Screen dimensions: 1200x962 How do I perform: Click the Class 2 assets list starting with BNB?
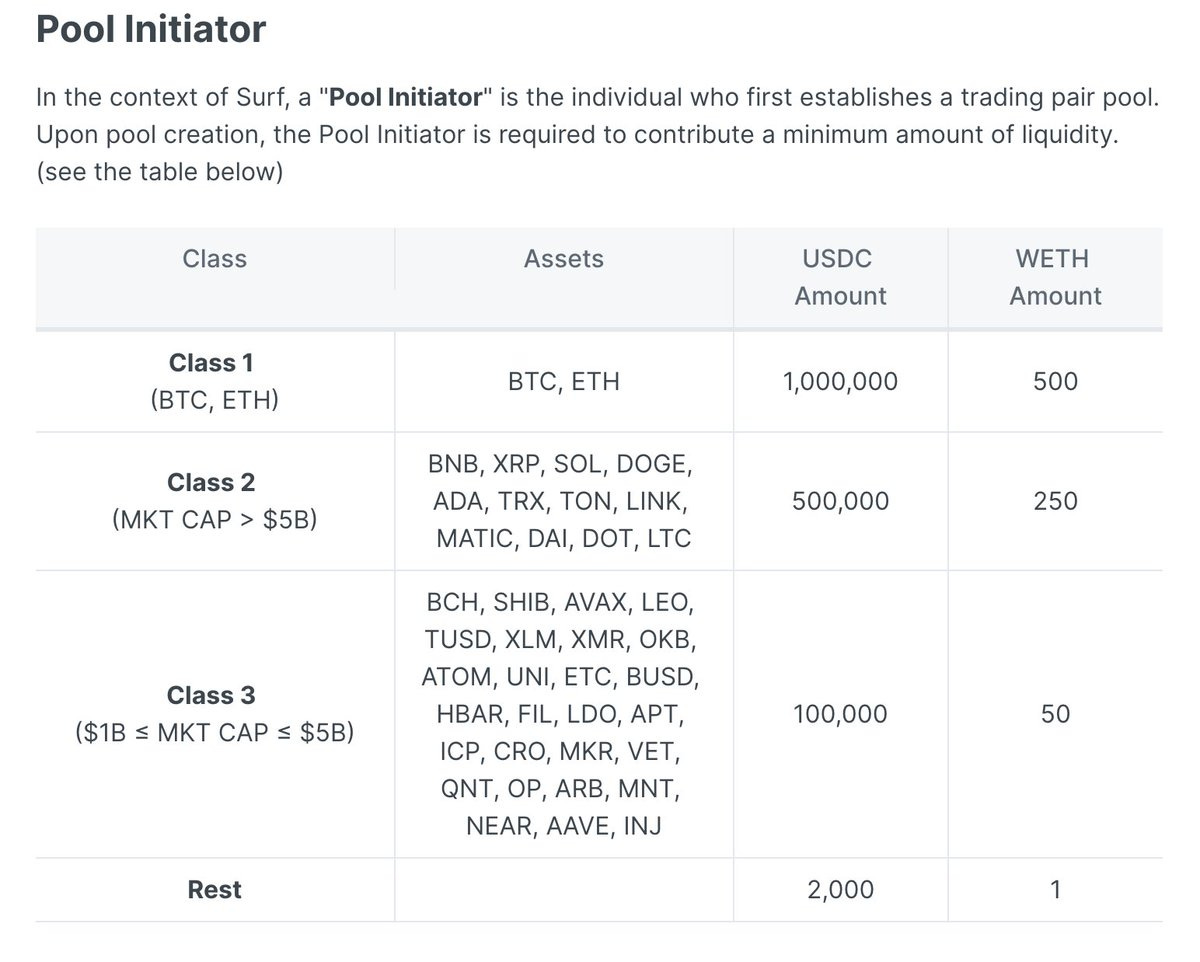(563, 501)
